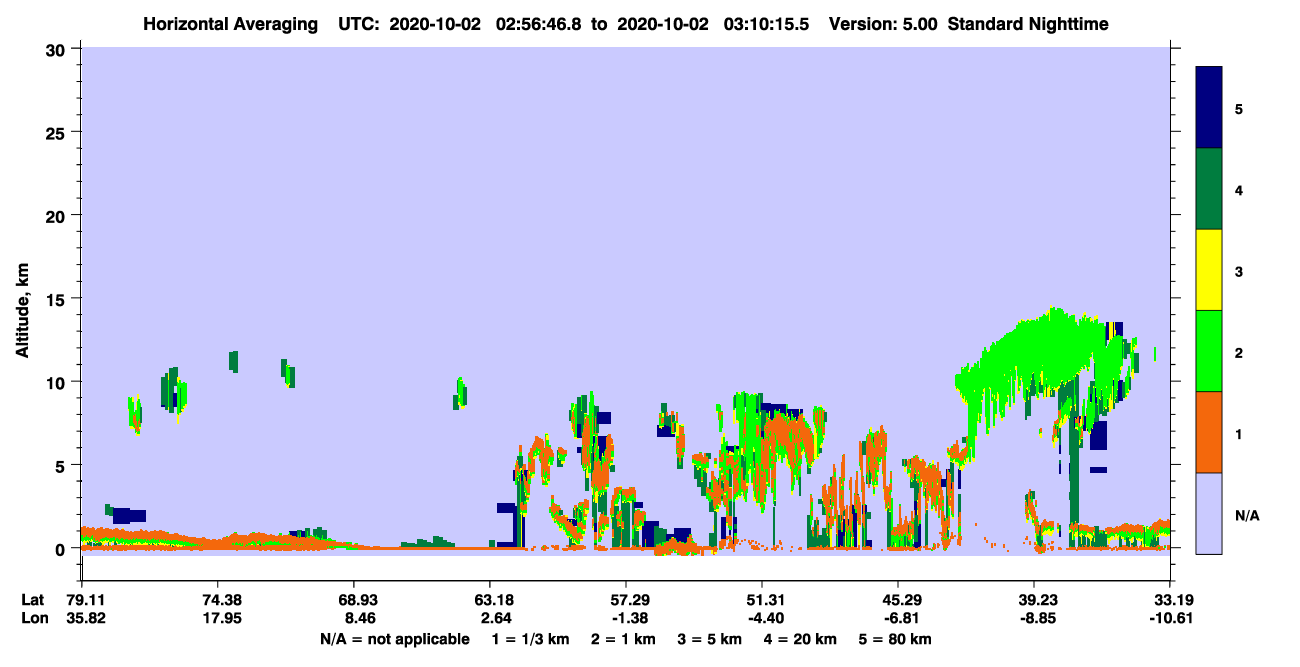Click the 'Standard Nighttime' label
The width and height of the screenshot is (1300, 667).
(1027, 23)
